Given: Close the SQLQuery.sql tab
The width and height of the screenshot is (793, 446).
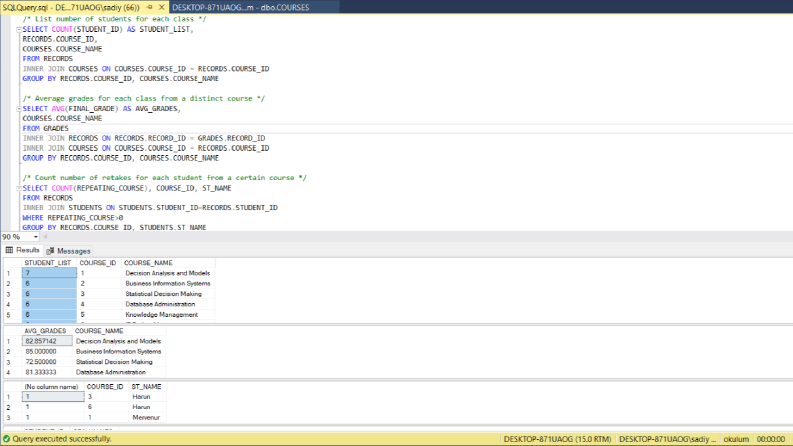Looking at the screenshot, I should pos(161,7).
